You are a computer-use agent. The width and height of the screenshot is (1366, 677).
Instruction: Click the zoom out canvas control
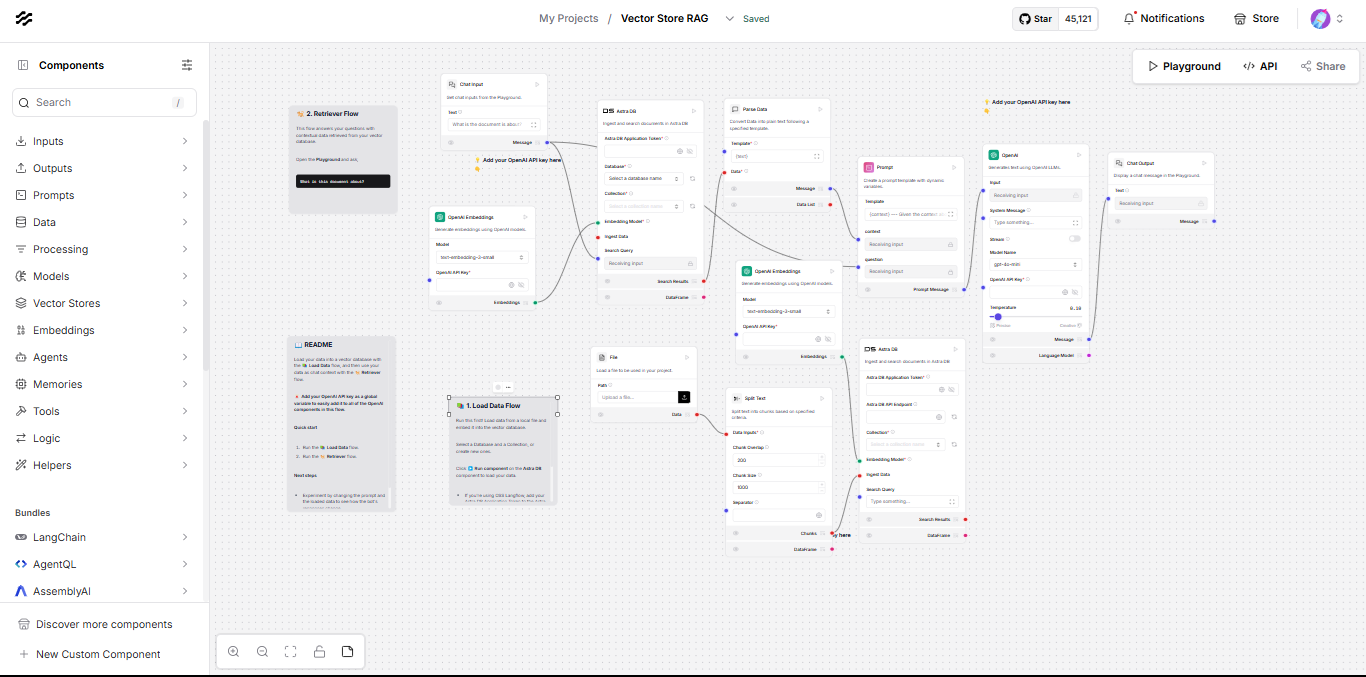click(x=262, y=651)
